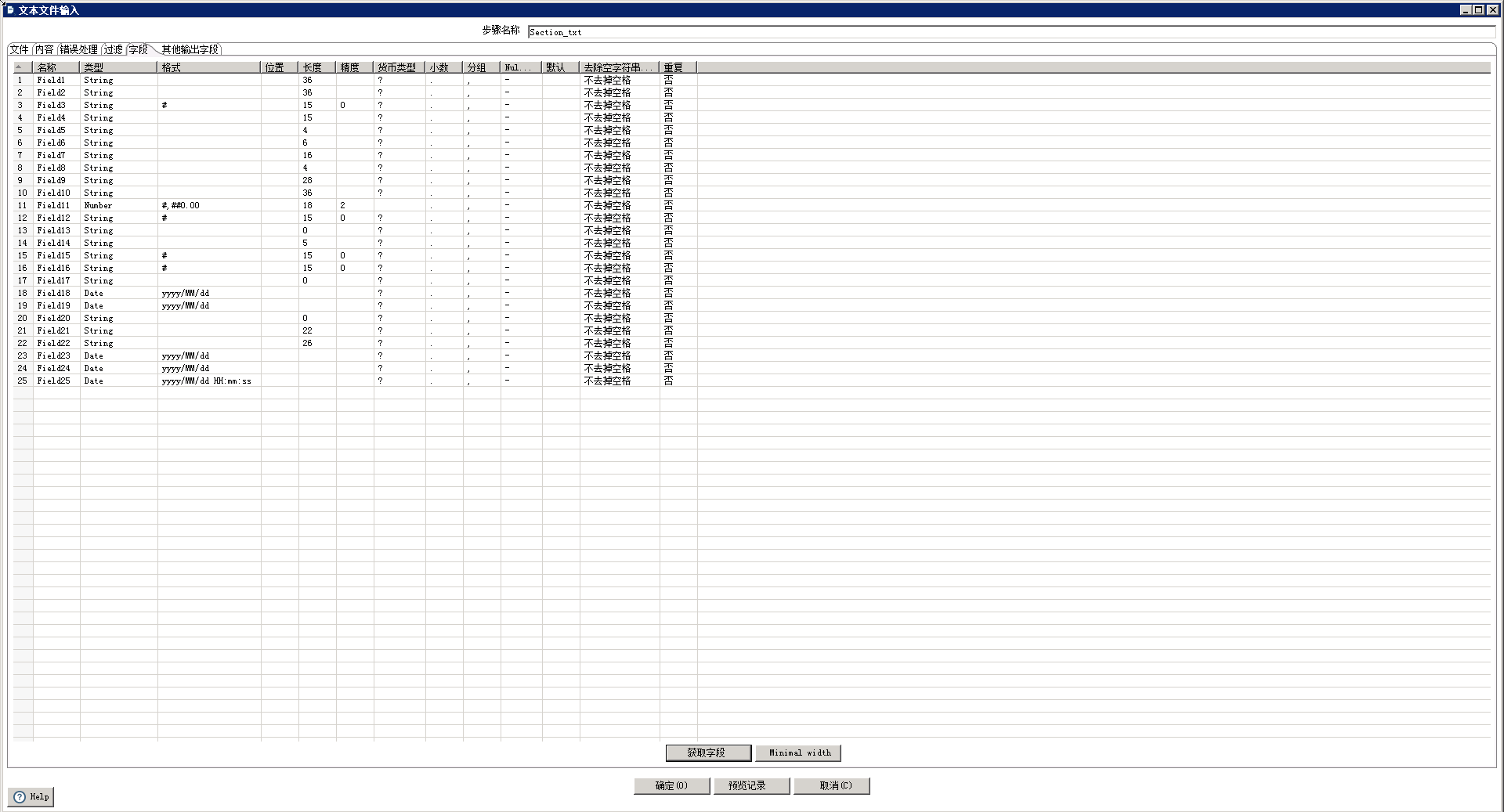Select row number 14

click(x=23, y=243)
